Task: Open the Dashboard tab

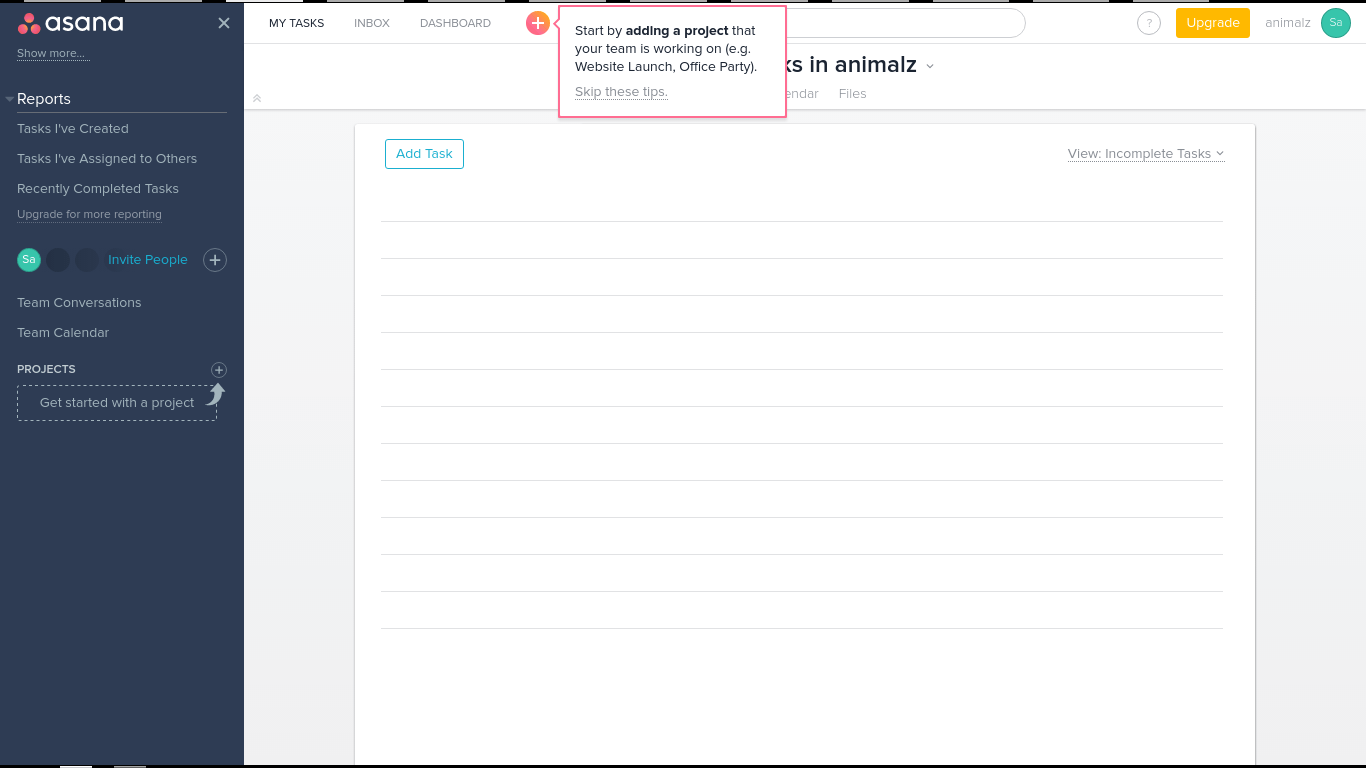Action: (x=455, y=23)
